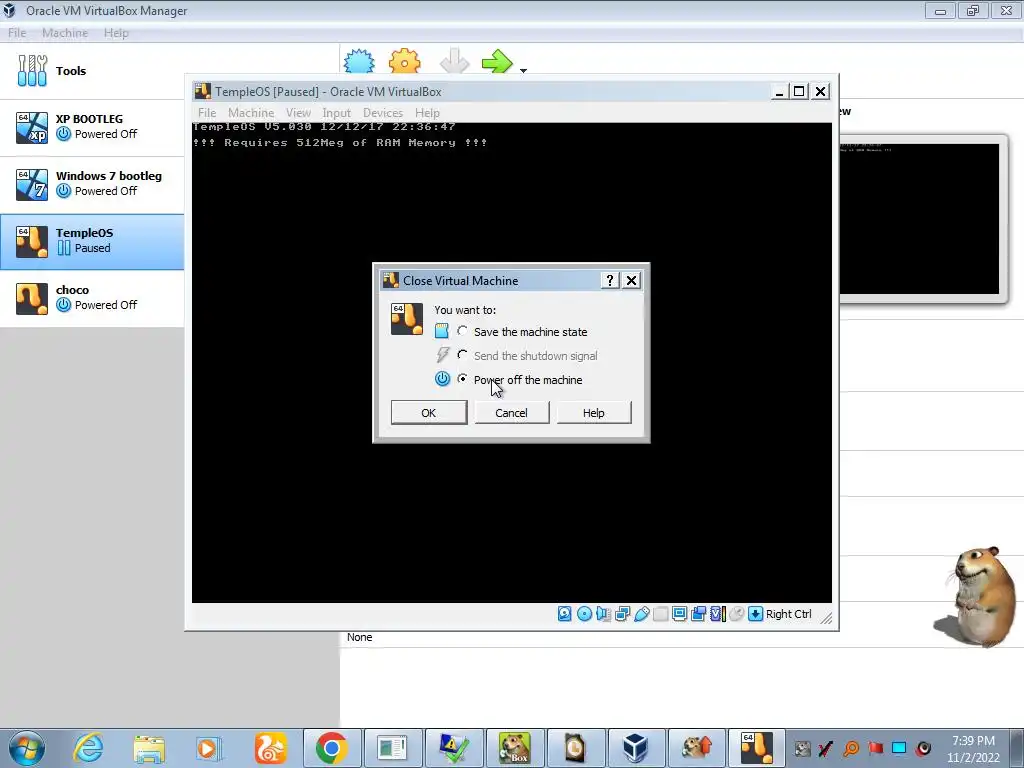Click the CPU virtualization V status icon

point(718,614)
